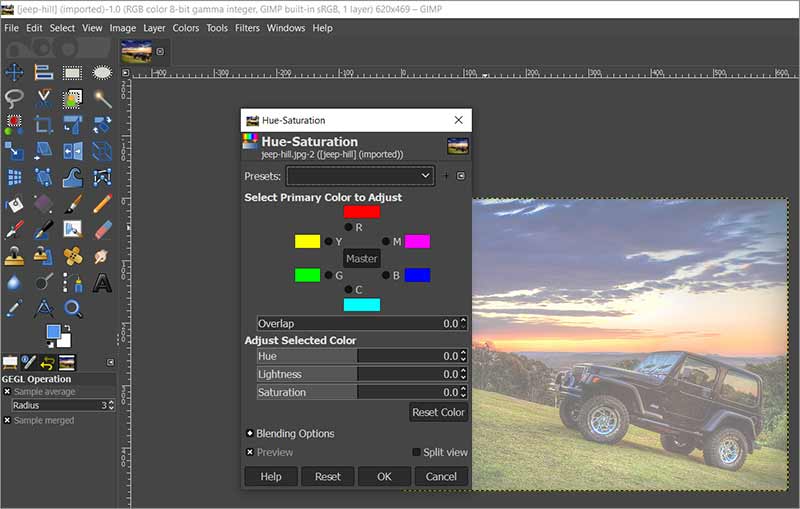Open the Windows menu
The width and height of the screenshot is (800, 509).
[x=286, y=28]
